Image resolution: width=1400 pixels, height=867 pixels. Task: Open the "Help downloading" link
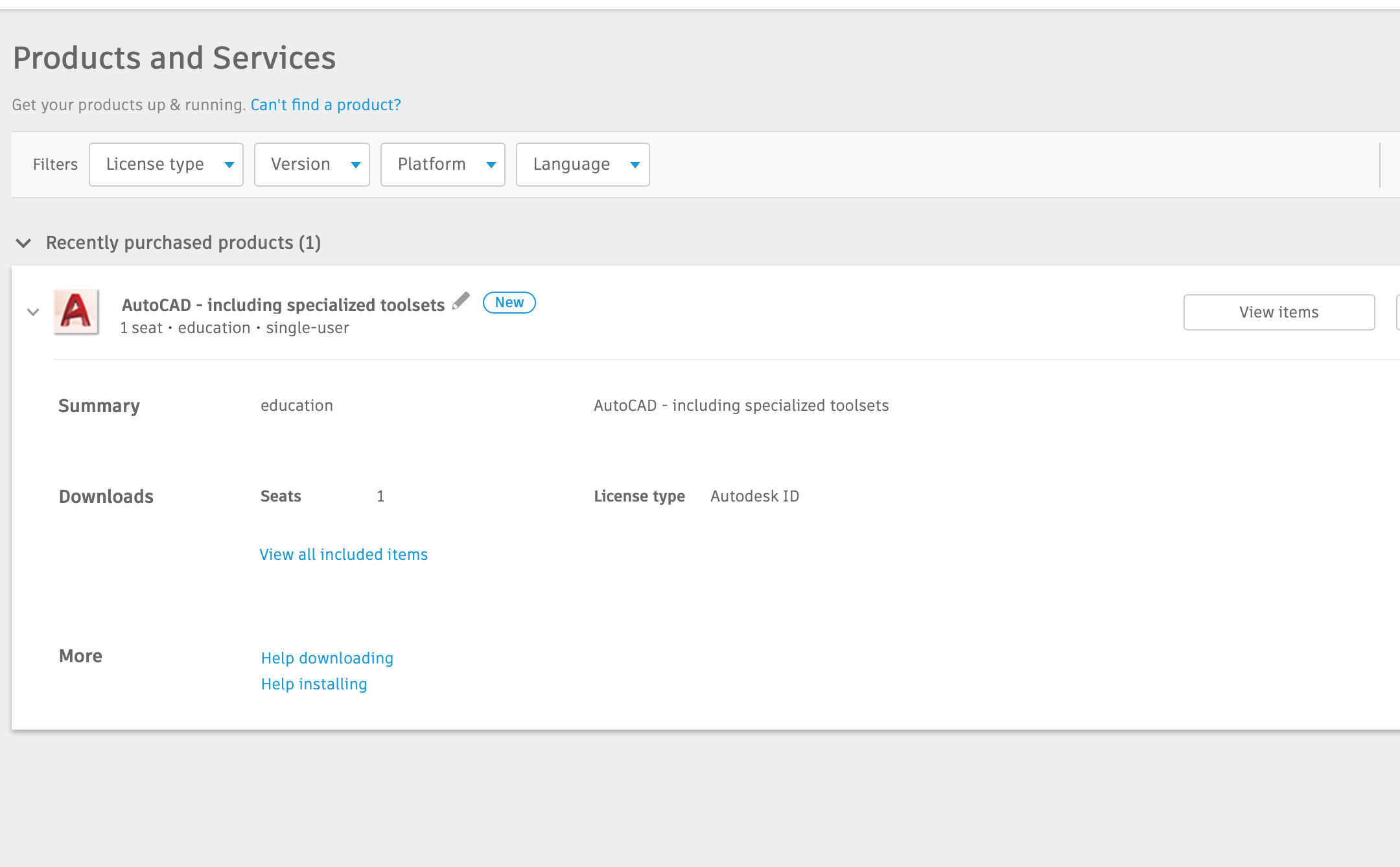point(327,658)
